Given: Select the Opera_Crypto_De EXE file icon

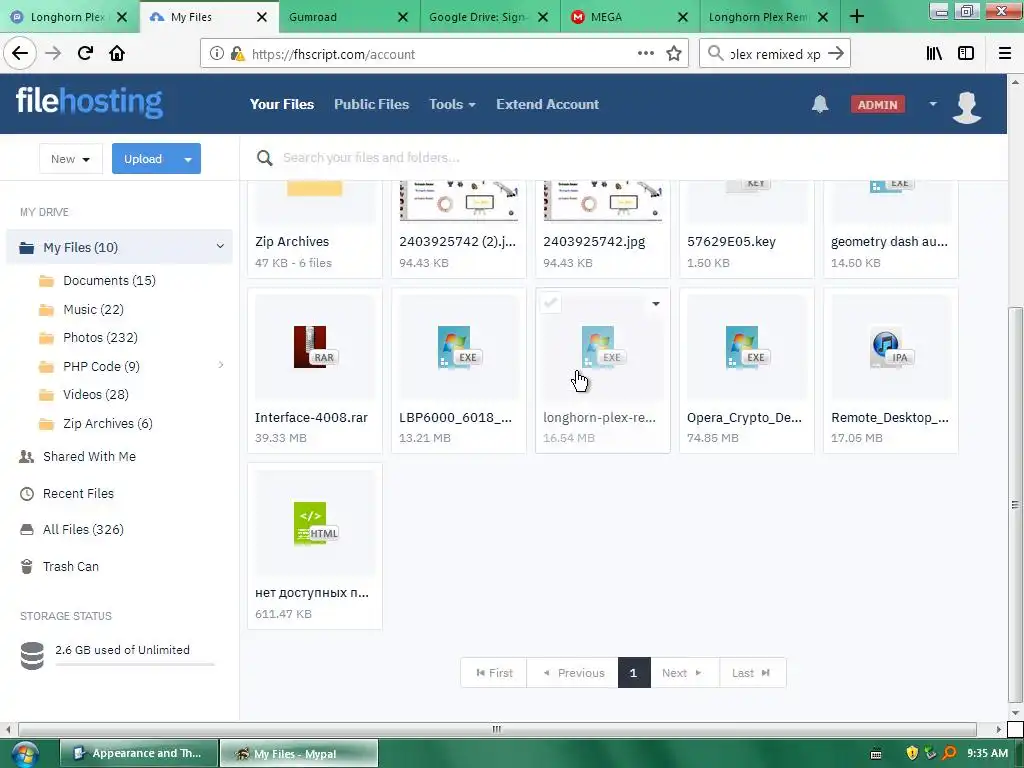Looking at the screenshot, I should pyautogui.click(x=746, y=347).
